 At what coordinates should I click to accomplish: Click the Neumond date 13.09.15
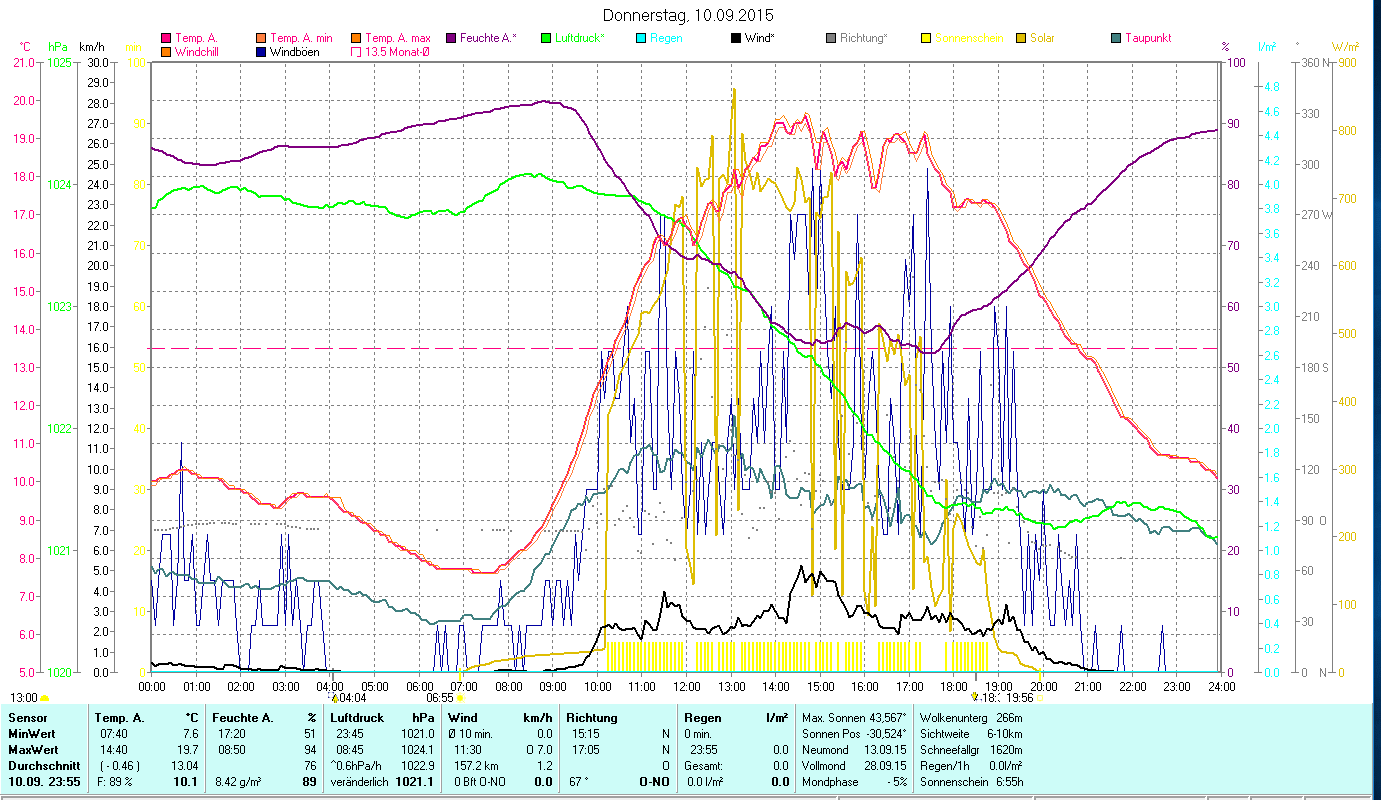pyautogui.click(x=885, y=749)
